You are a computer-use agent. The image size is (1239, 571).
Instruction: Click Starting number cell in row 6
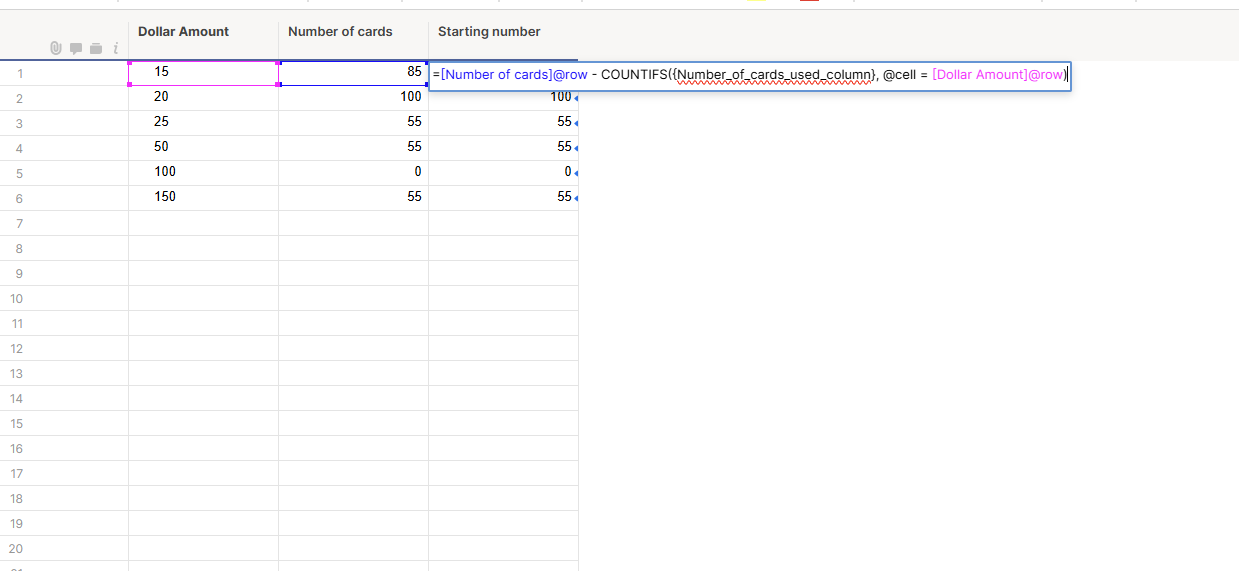(503, 198)
